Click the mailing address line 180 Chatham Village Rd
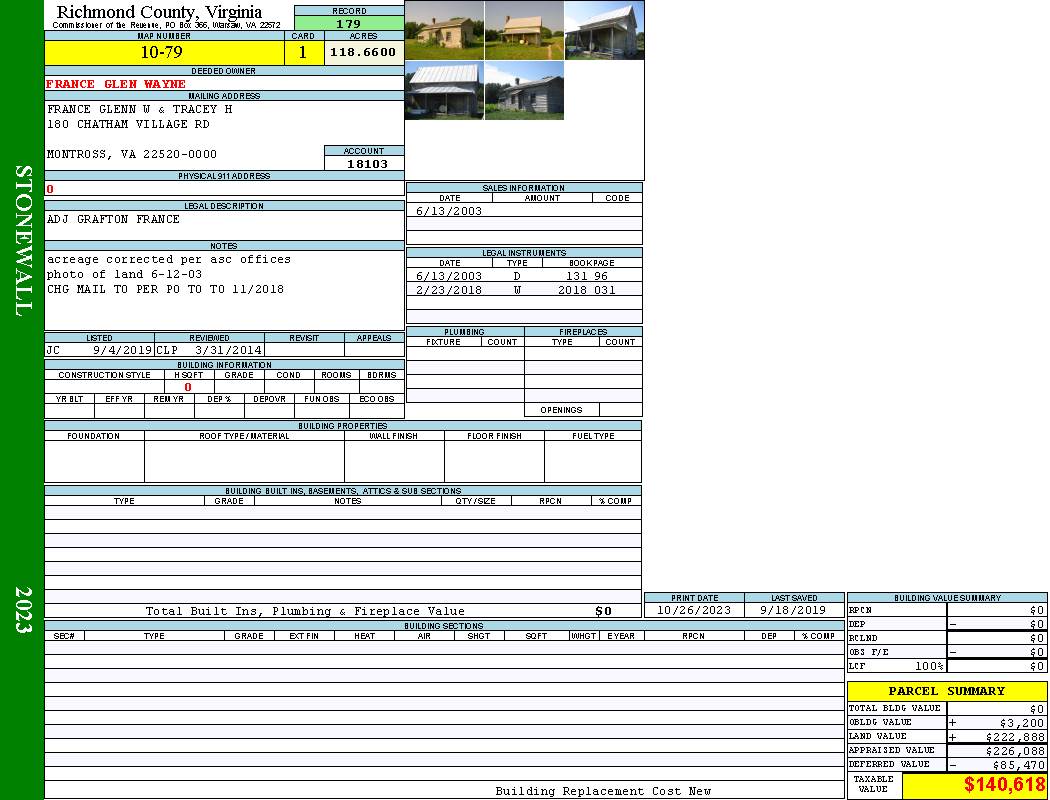The height and width of the screenshot is (800, 1050). click(128, 124)
